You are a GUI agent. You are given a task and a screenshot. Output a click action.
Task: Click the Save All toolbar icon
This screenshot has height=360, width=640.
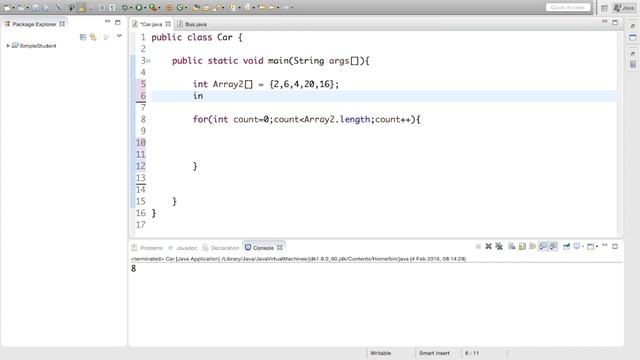(46, 8)
